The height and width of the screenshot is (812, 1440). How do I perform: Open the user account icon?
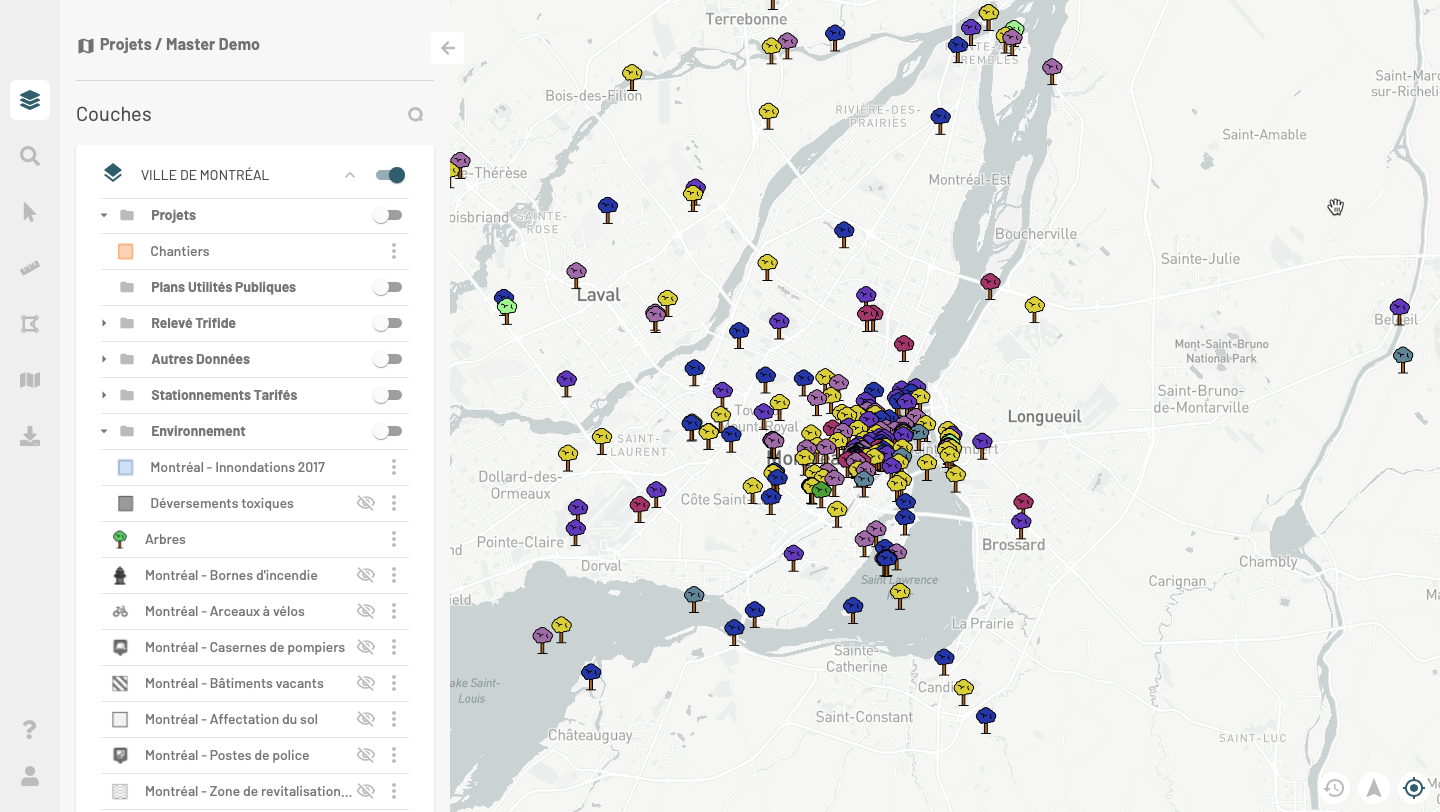[30, 776]
